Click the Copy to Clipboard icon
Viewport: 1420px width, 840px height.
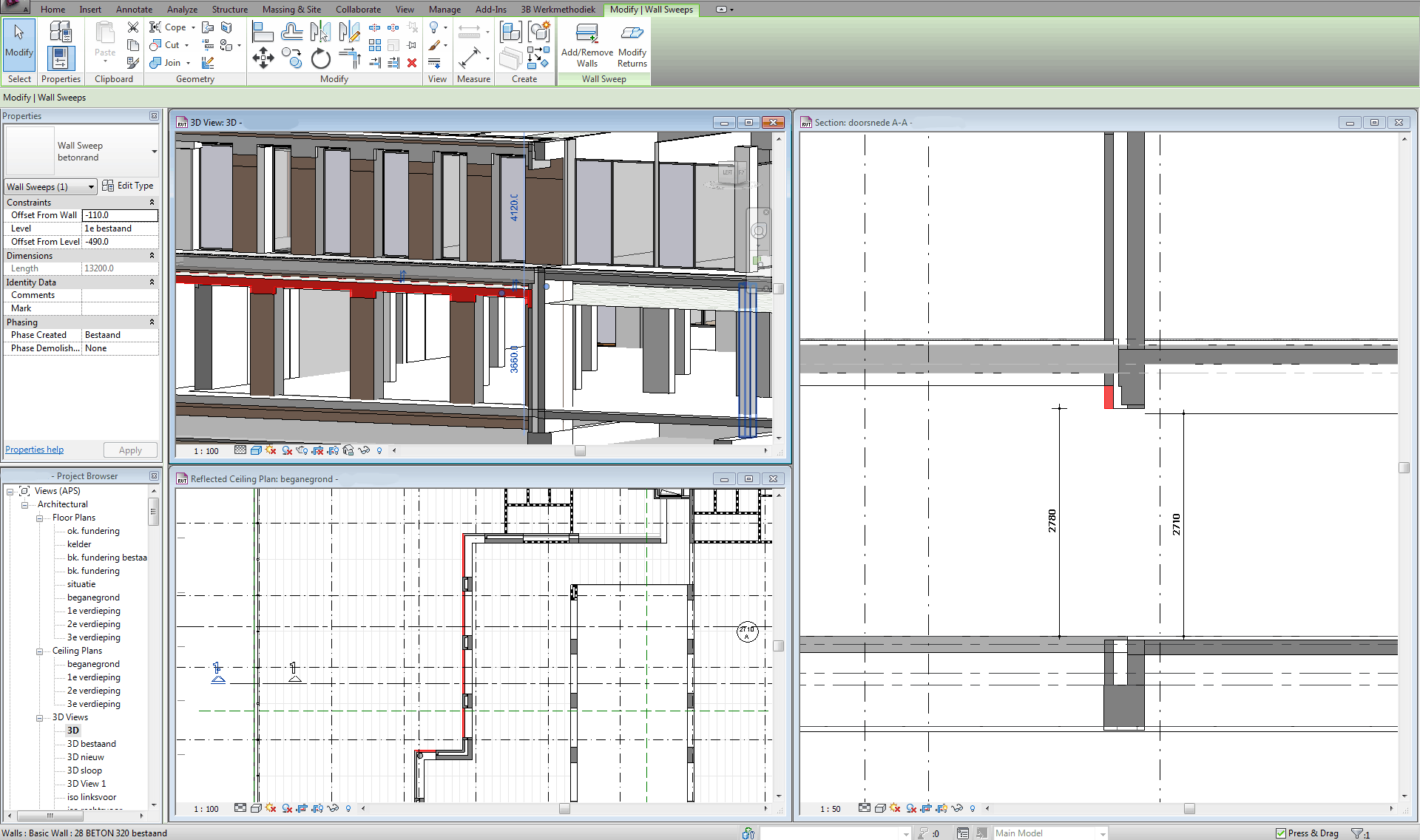[133, 45]
